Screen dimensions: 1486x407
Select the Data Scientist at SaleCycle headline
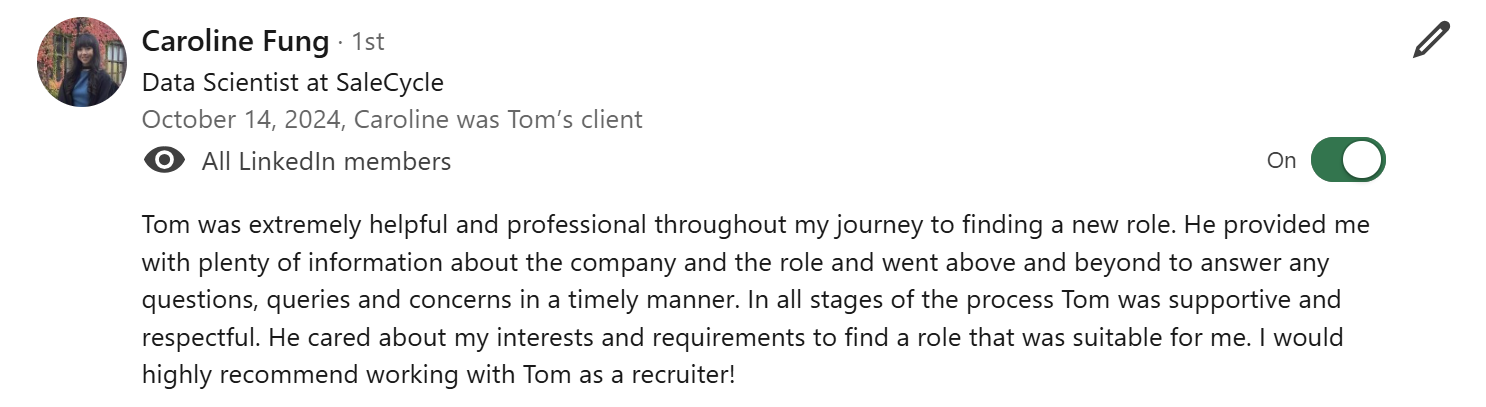pos(293,82)
